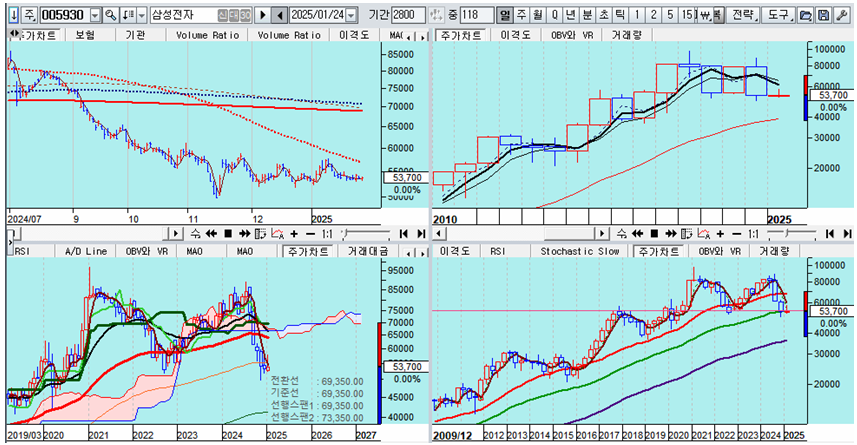Click the list-settings icon under the 2024/07 panel

261,234
